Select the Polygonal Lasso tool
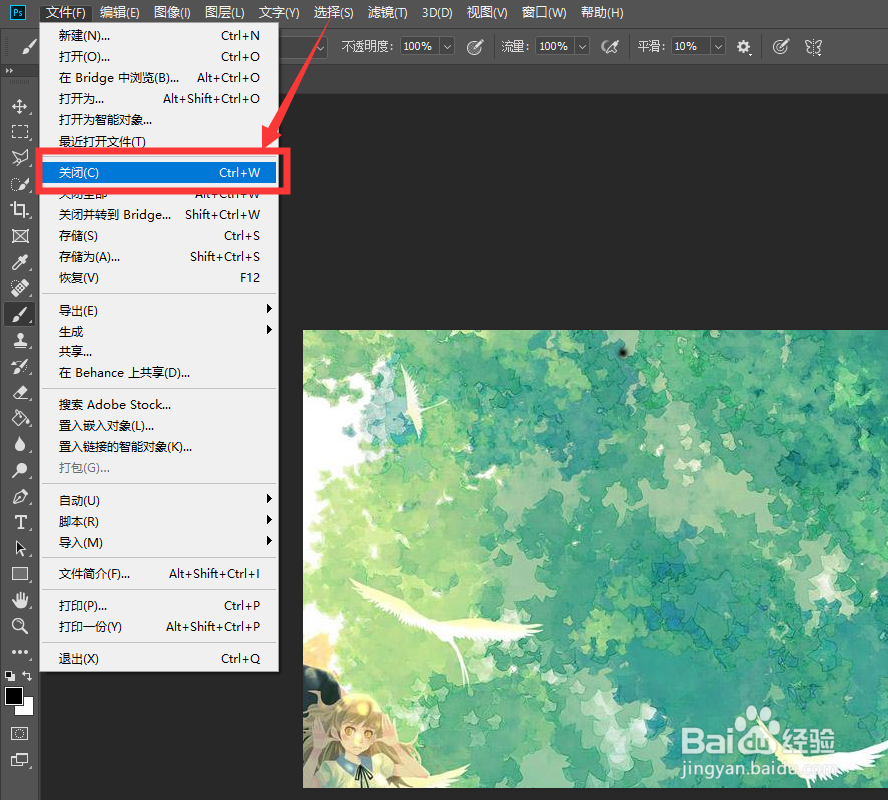The image size is (888, 800). tap(20, 157)
